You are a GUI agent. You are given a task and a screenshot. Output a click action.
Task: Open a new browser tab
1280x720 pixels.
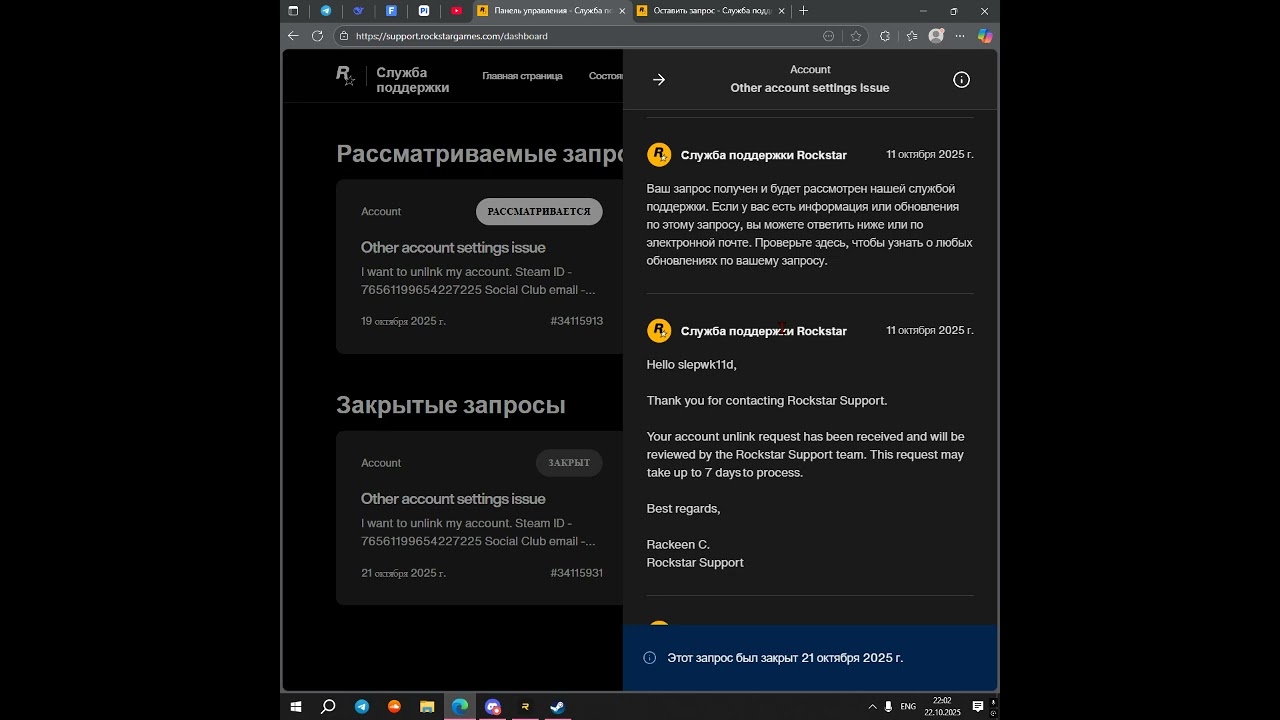coord(803,11)
